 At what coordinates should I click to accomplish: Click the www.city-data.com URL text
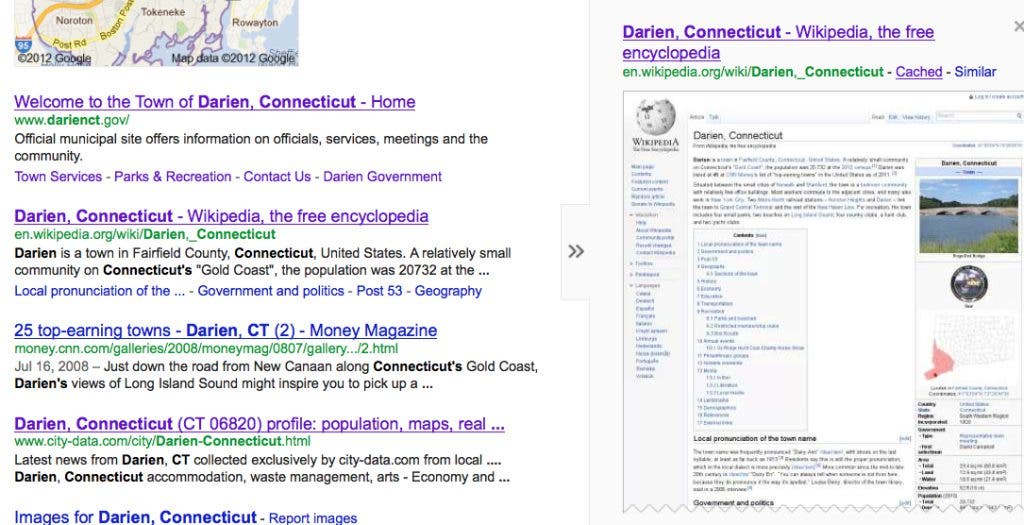pyautogui.click(x=163, y=441)
